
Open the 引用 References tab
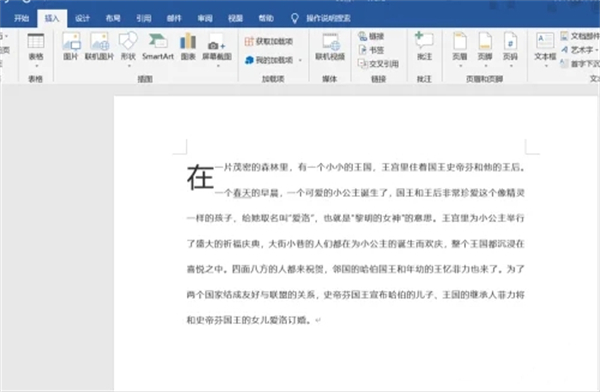point(143,18)
